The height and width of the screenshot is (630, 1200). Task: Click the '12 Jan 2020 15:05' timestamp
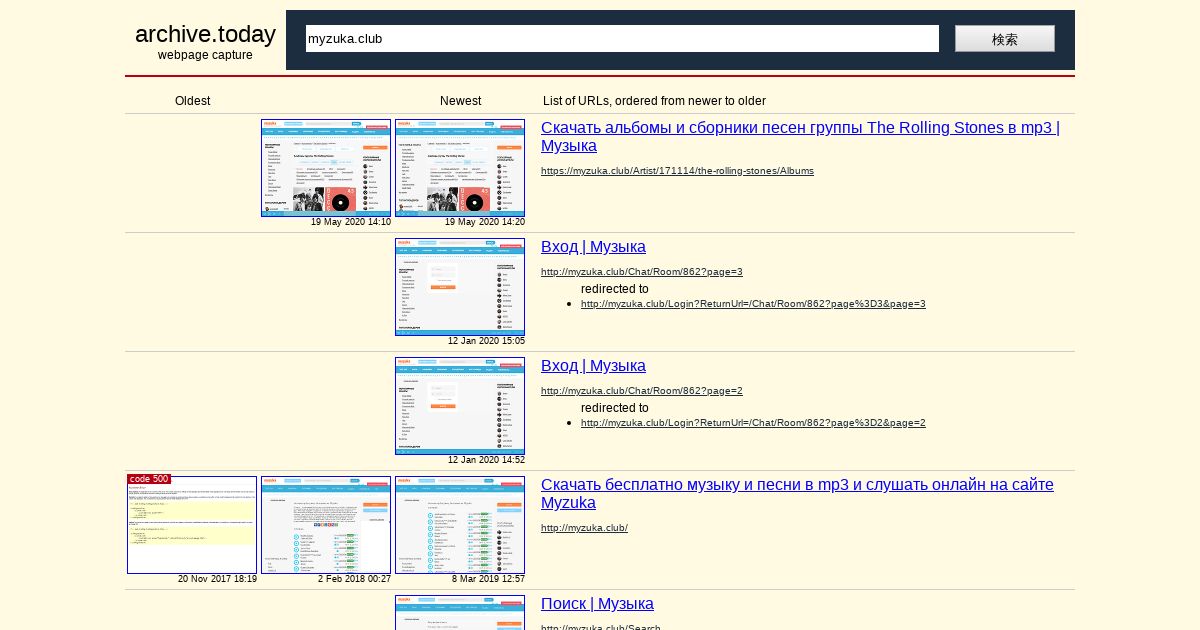point(486,341)
